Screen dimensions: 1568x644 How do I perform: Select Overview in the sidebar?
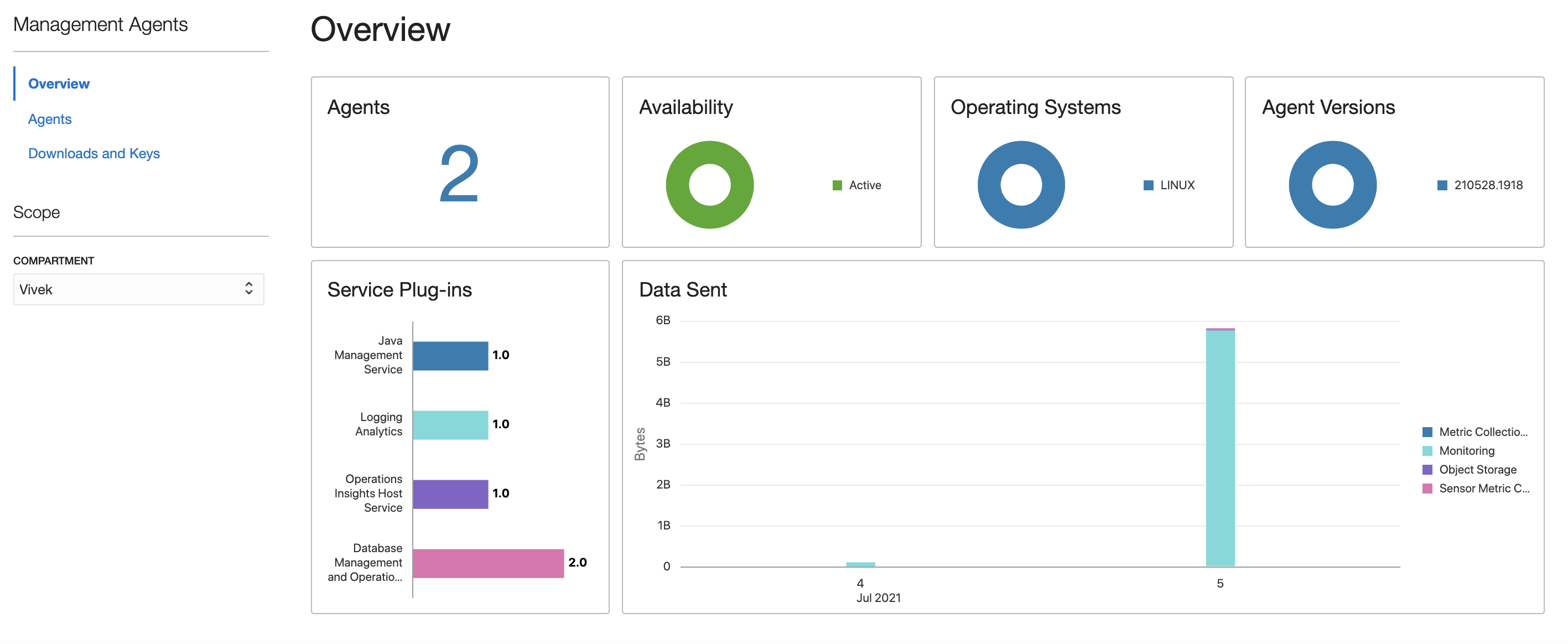point(59,84)
